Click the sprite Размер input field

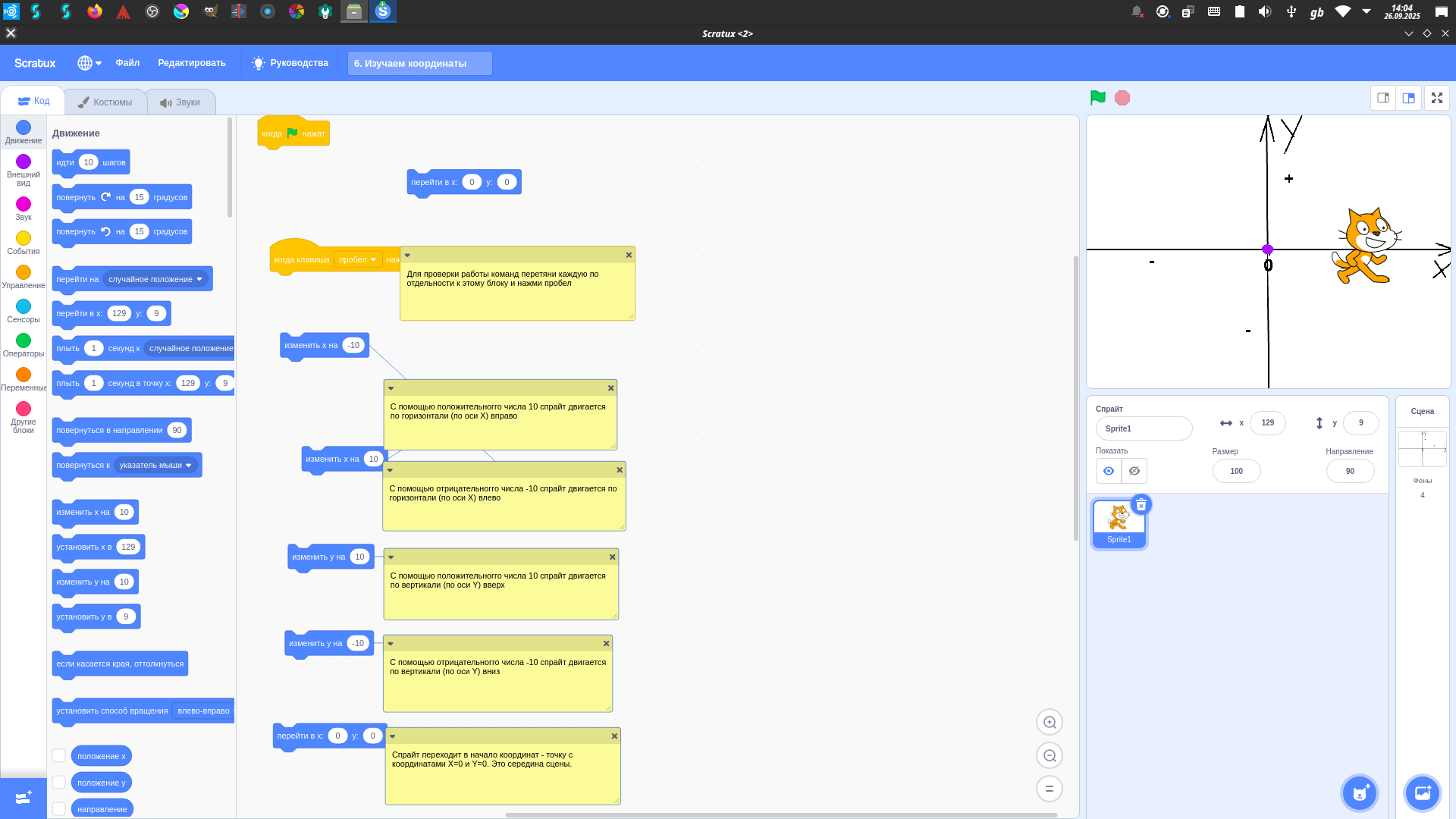click(x=1236, y=471)
